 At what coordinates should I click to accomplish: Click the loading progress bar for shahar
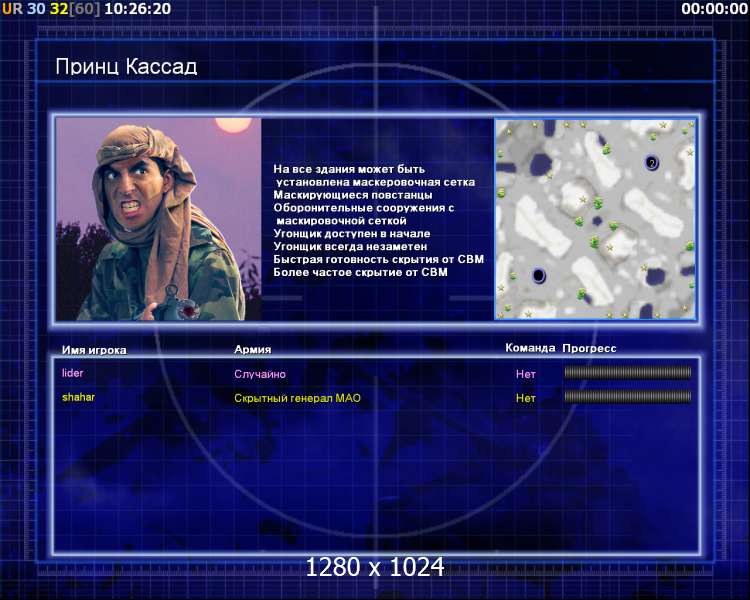click(x=627, y=397)
